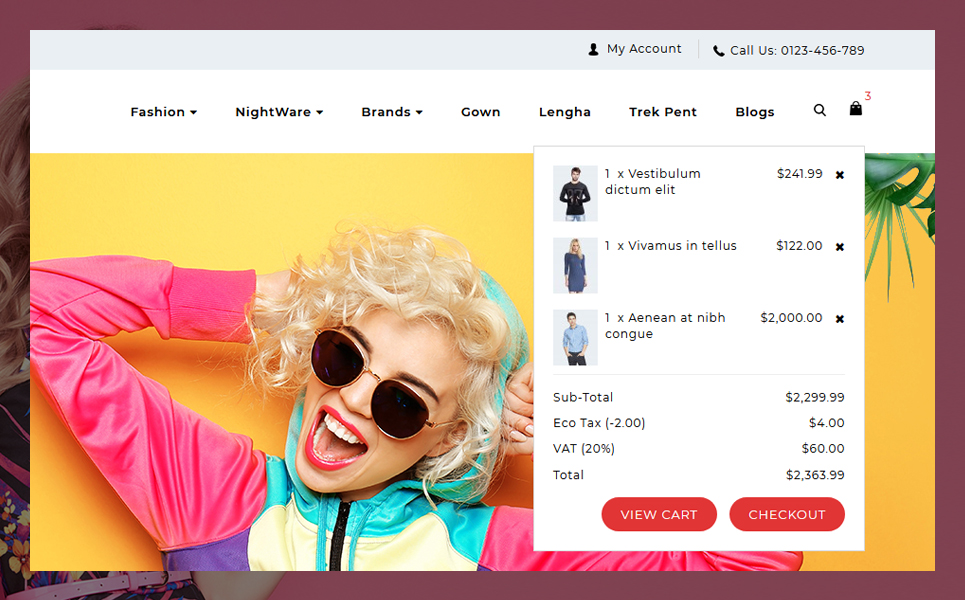Click the Sub-Total label
The width and height of the screenshot is (965, 600).
pos(583,397)
